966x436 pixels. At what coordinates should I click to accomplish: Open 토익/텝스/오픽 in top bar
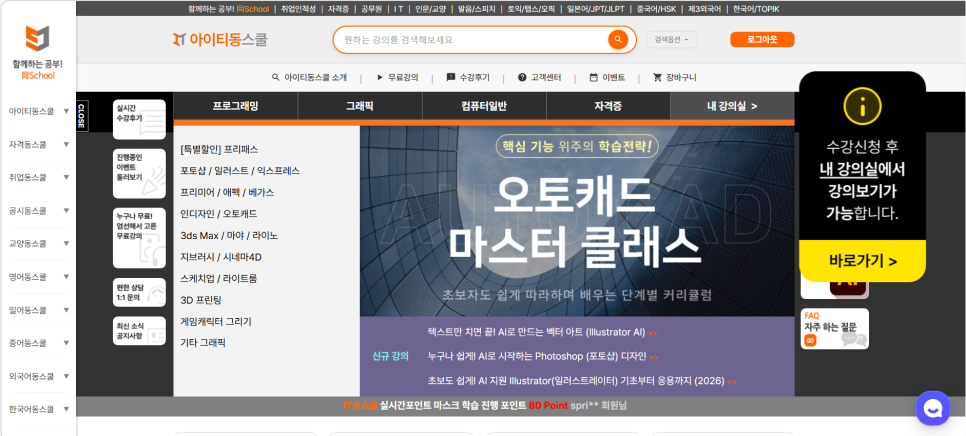(530, 9)
